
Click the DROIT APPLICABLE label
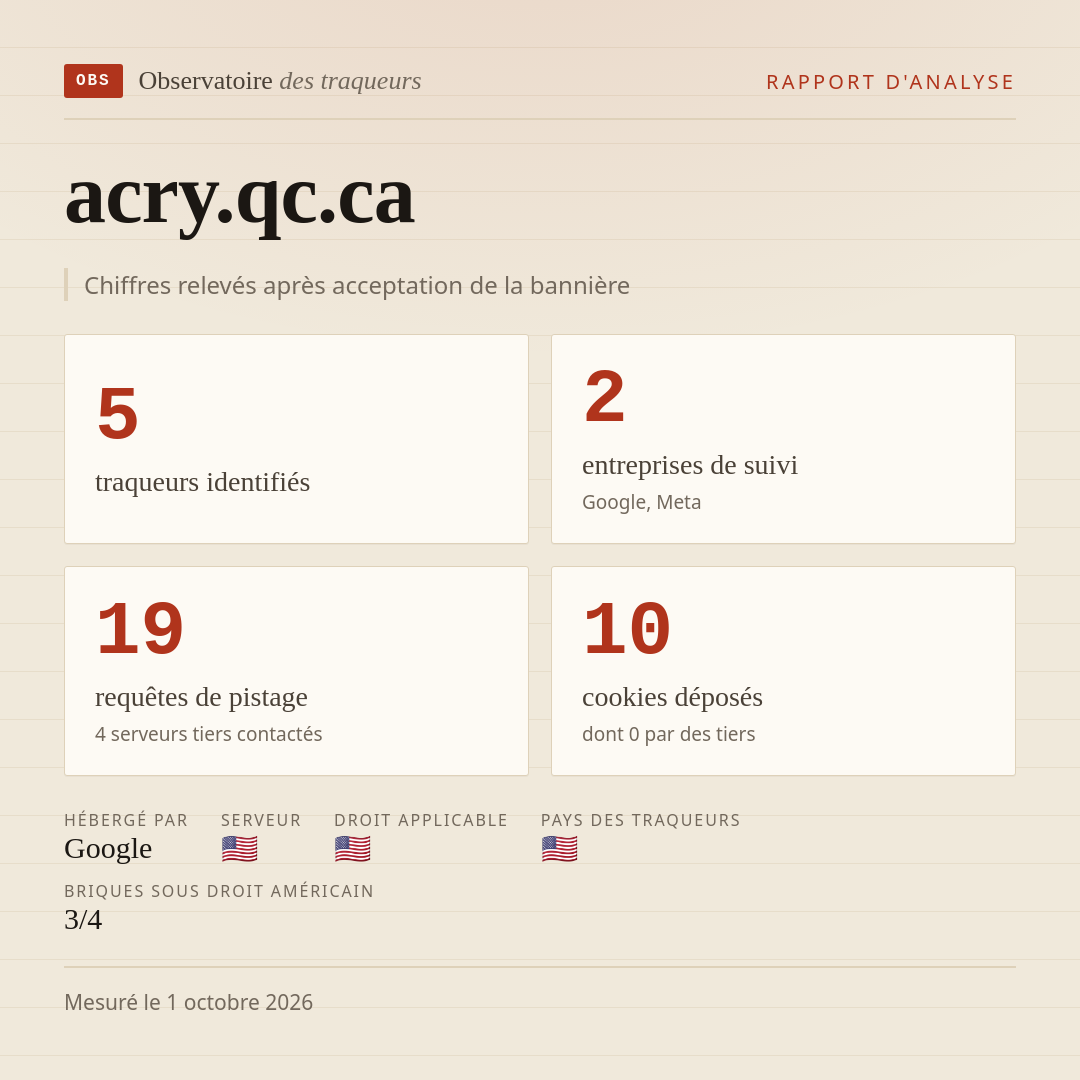tap(421, 820)
